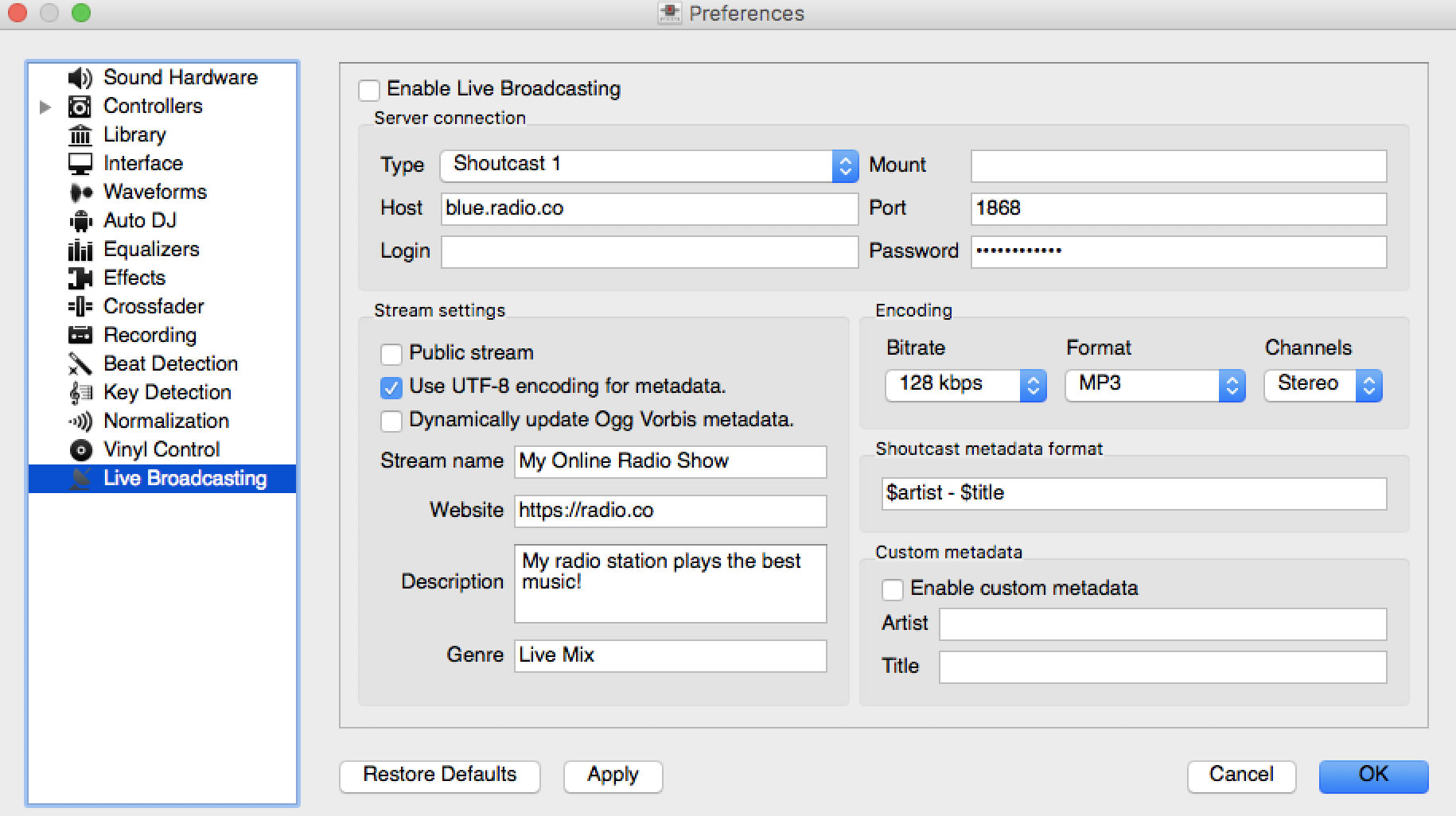1456x816 pixels.
Task: Click the Shoutcast metadata format field
Action: pyautogui.click(x=1134, y=493)
